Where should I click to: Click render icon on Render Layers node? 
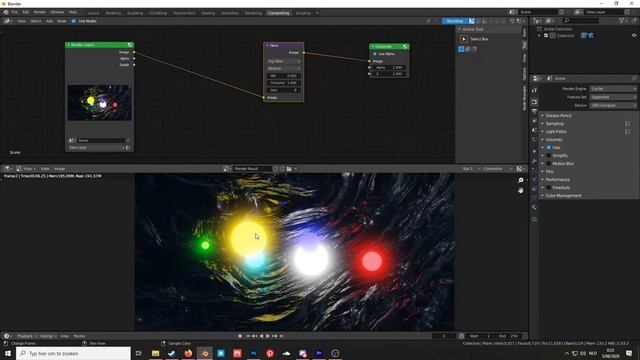pyautogui.click(x=128, y=148)
